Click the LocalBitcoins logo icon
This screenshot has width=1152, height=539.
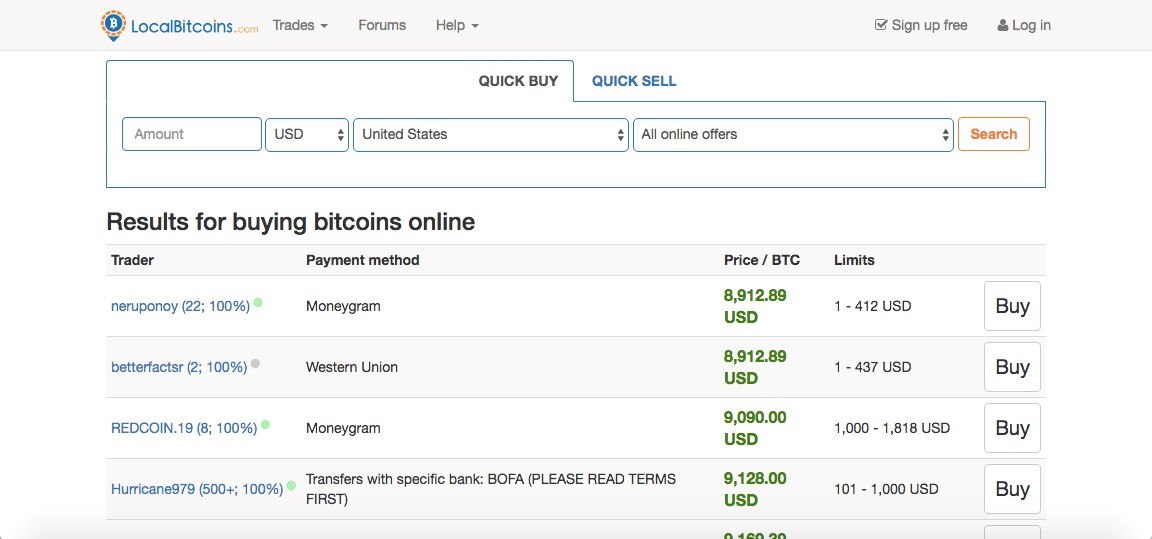coord(113,26)
